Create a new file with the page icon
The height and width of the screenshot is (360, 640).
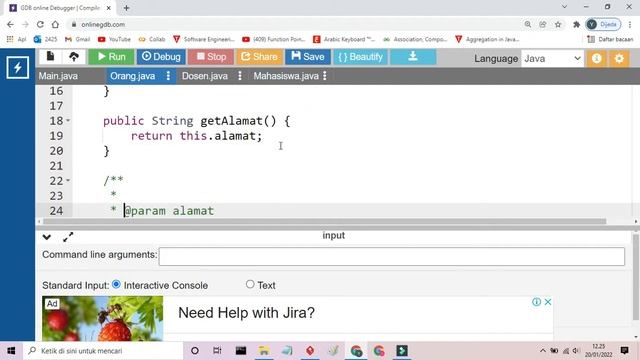(51, 57)
